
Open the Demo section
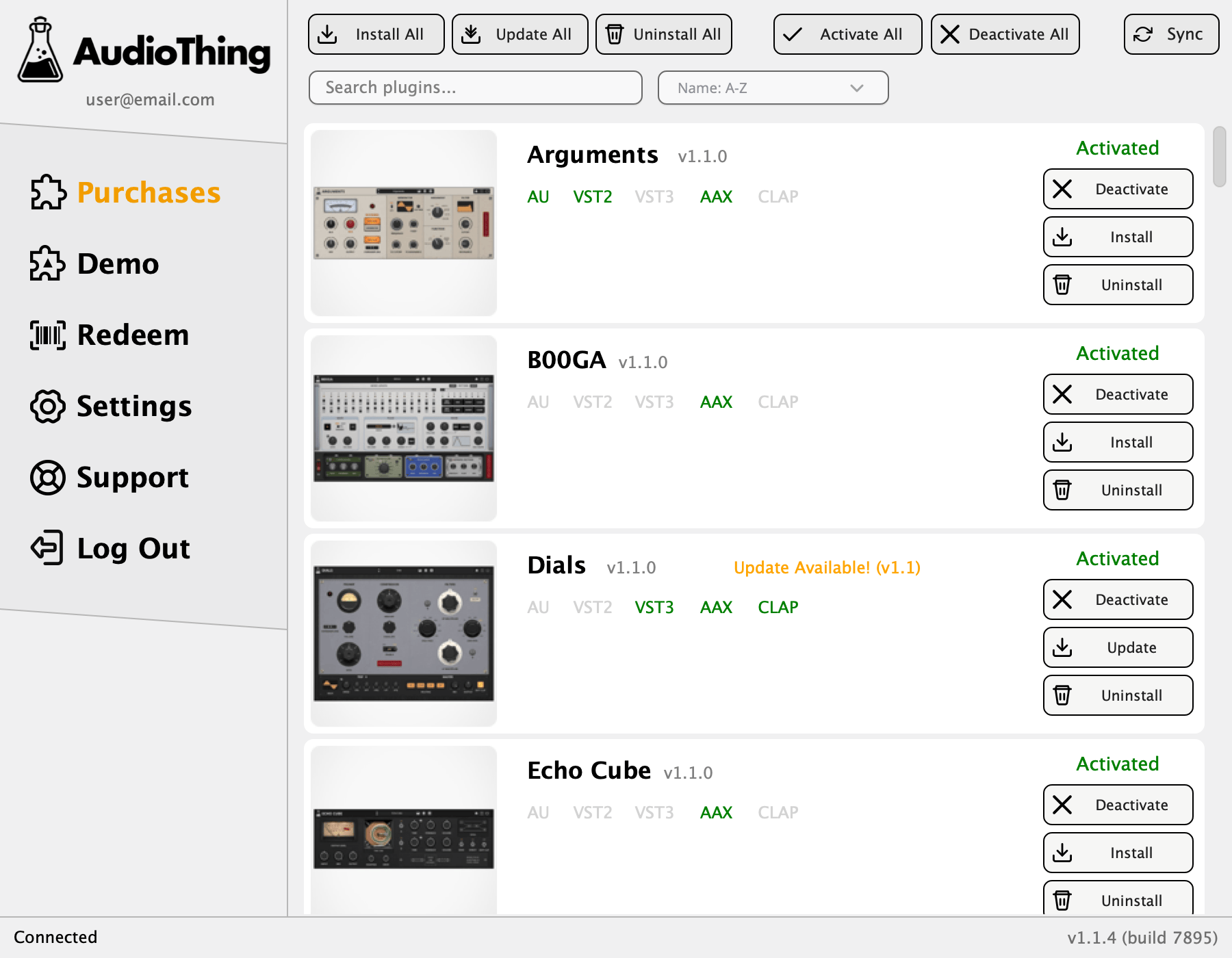coord(94,263)
